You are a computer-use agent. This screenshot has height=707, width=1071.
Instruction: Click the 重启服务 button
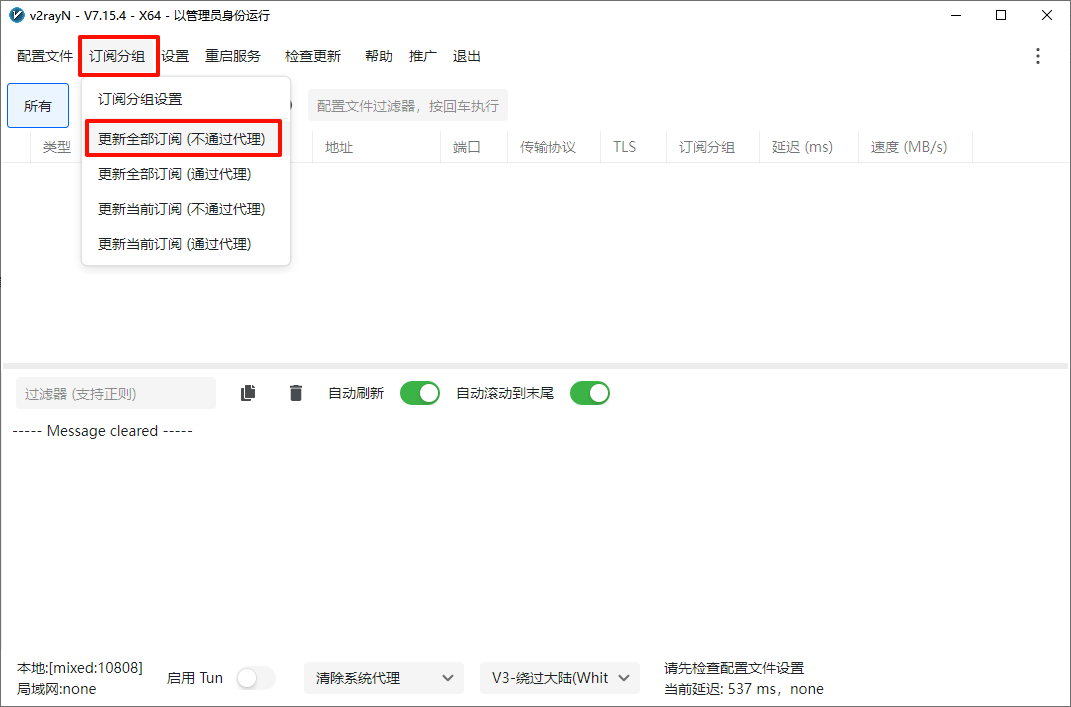pyautogui.click(x=233, y=56)
